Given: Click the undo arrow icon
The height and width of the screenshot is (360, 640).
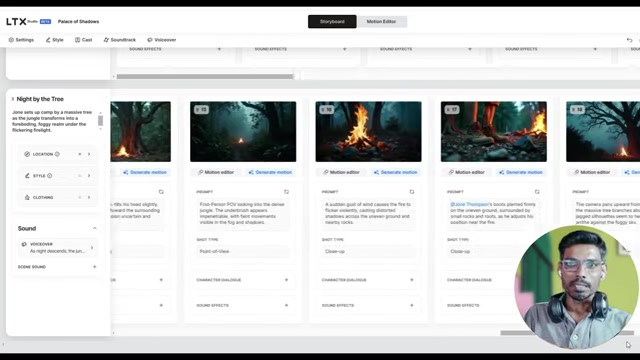Looking at the screenshot, I should pos(629,40).
